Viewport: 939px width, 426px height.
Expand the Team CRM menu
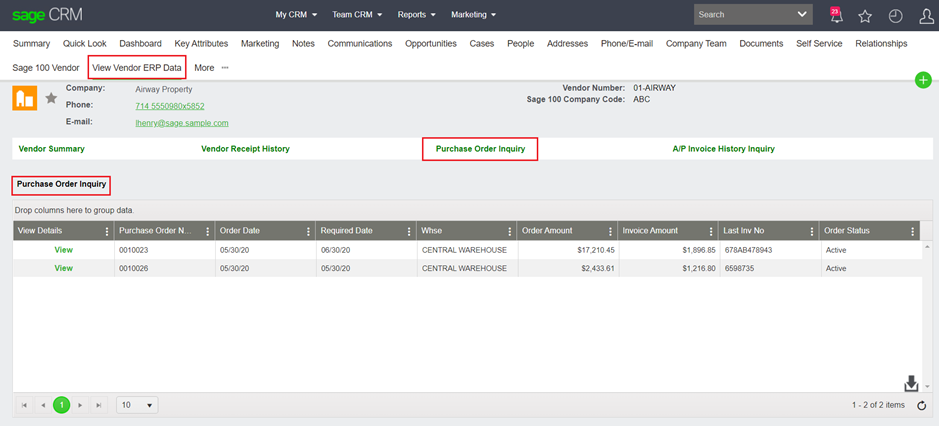(357, 15)
